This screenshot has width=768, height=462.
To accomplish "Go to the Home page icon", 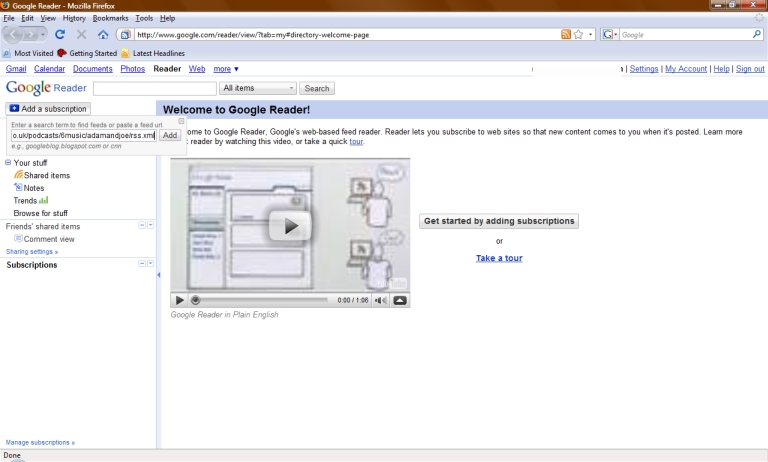I will pyautogui.click(x=103, y=34).
